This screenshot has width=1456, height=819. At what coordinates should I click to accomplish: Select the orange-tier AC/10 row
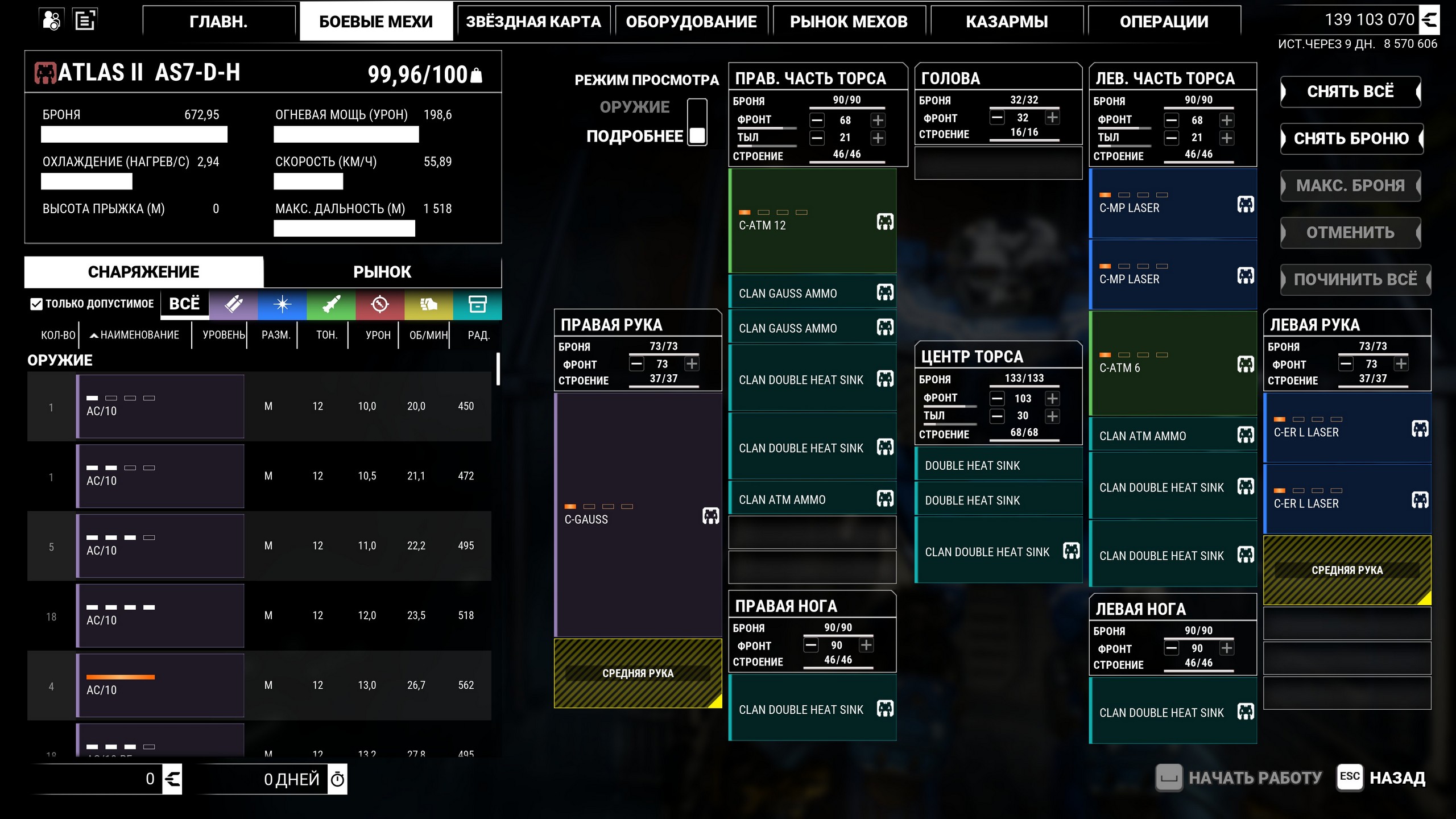click(259, 685)
